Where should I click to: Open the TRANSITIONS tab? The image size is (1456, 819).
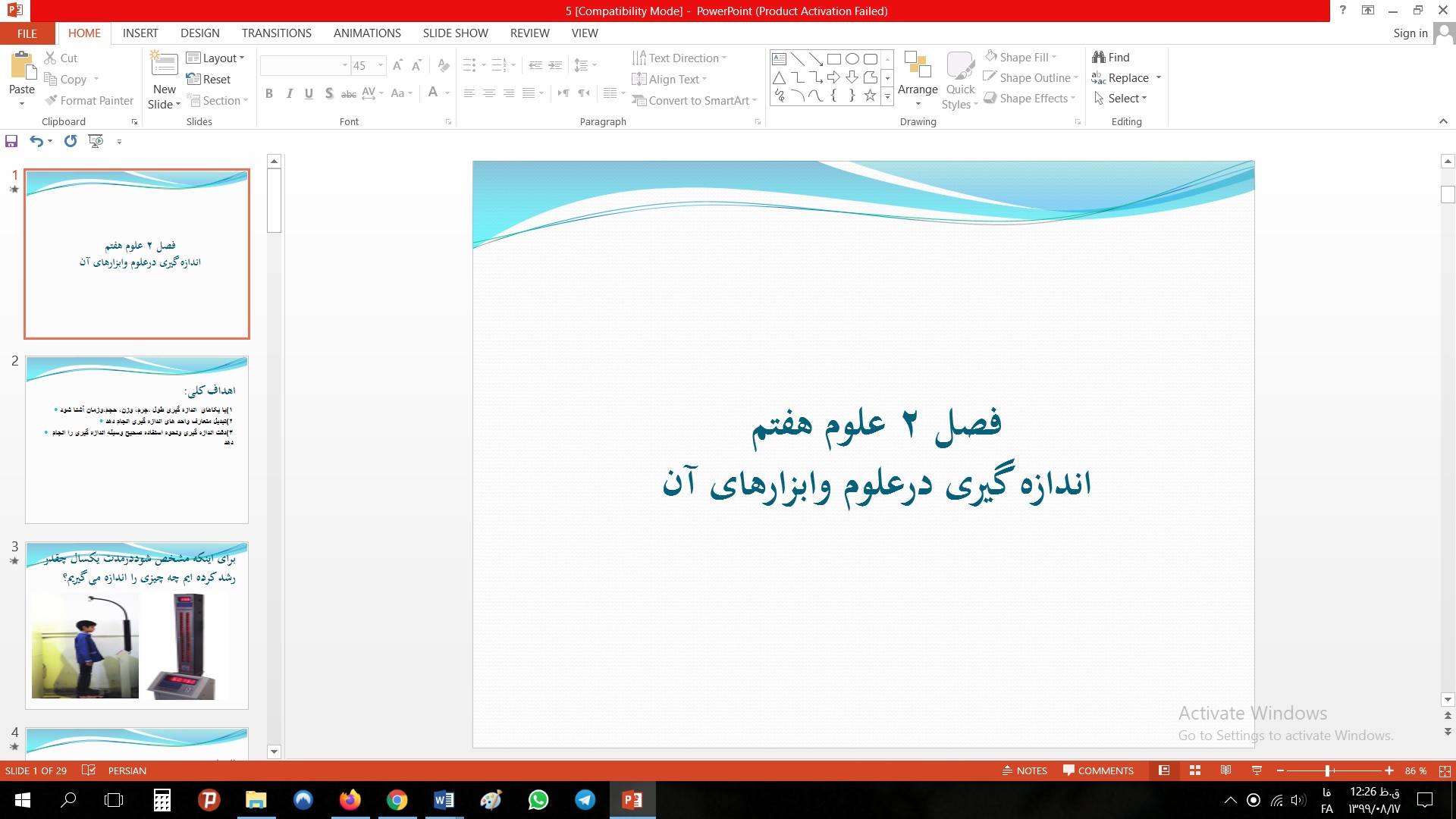click(x=276, y=33)
